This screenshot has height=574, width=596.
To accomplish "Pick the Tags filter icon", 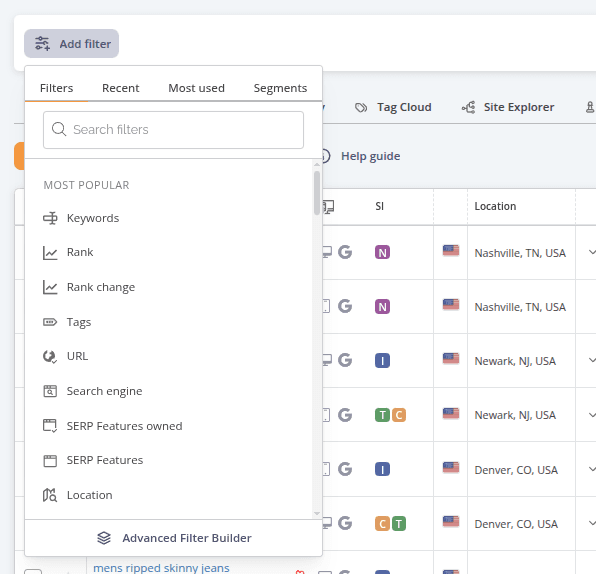I will click(x=50, y=322).
